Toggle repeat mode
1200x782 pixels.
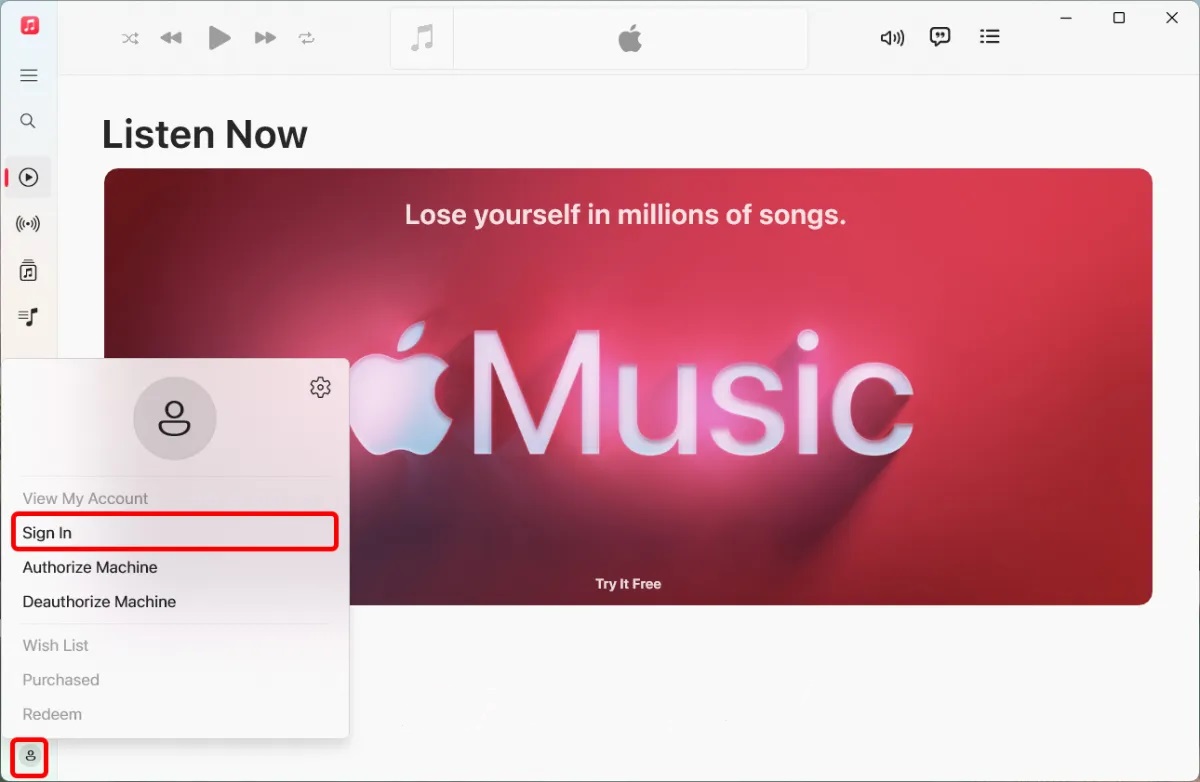point(306,38)
